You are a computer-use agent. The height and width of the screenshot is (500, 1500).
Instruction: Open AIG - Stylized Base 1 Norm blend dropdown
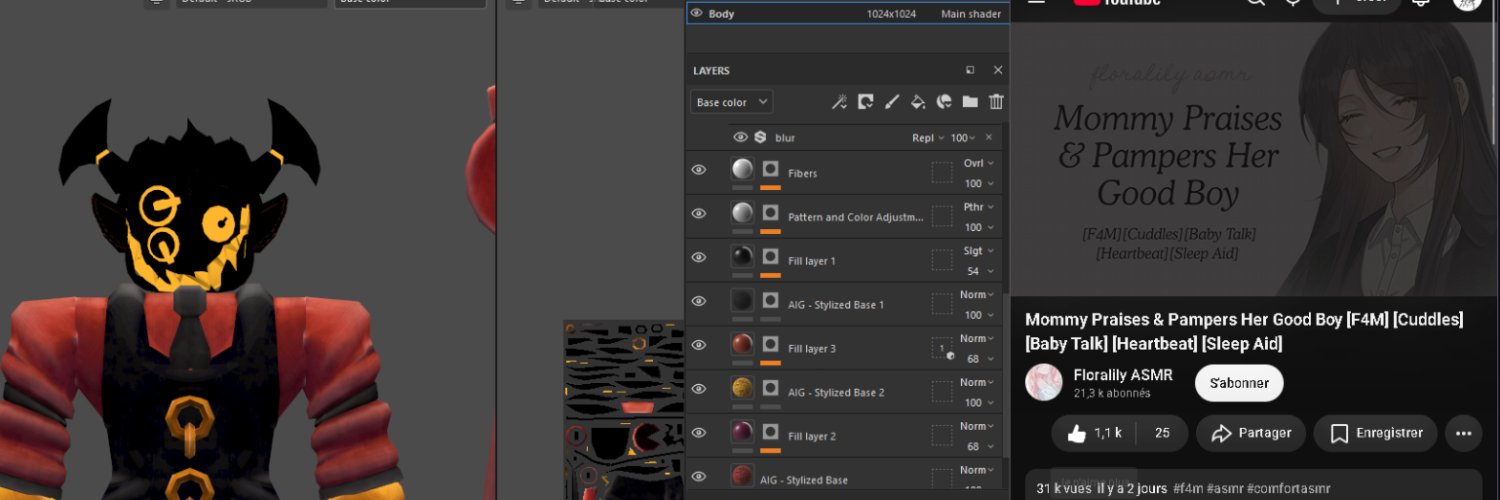(x=979, y=295)
